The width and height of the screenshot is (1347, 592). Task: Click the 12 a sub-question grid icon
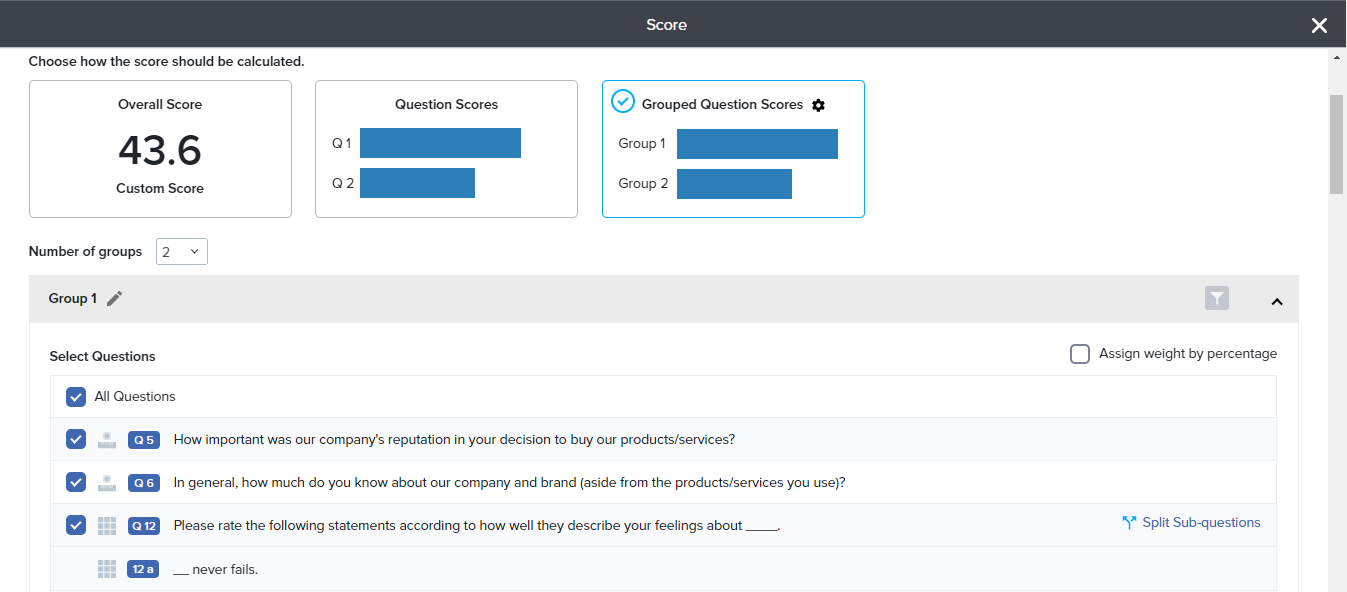tap(107, 569)
